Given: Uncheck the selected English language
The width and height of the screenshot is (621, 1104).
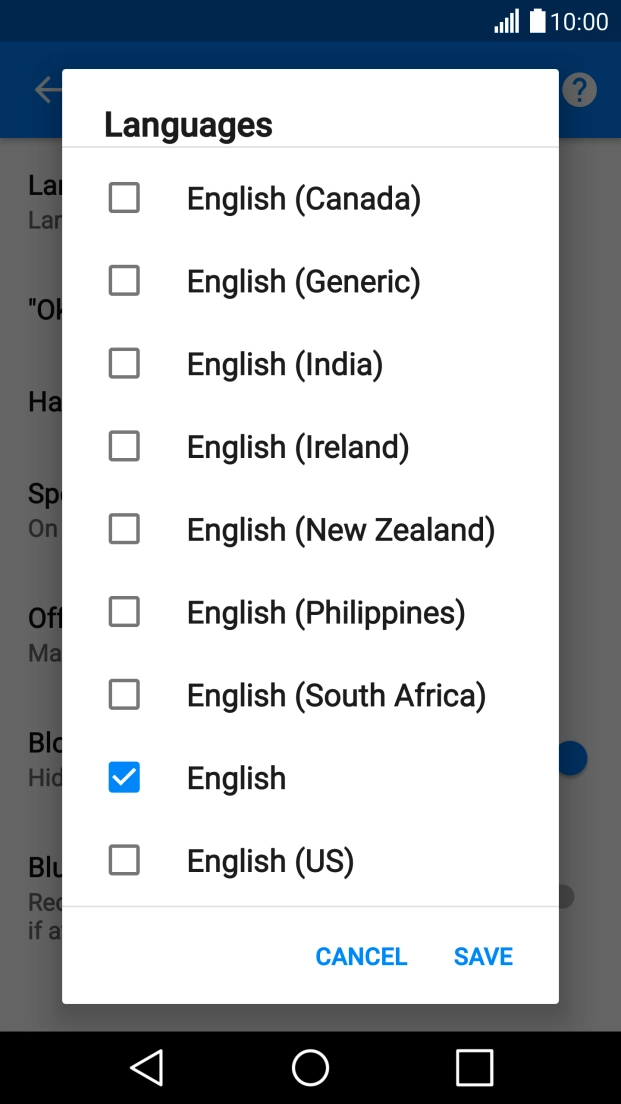Looking at the screenshot, I should pyautogui.click(x=124, y=777).
